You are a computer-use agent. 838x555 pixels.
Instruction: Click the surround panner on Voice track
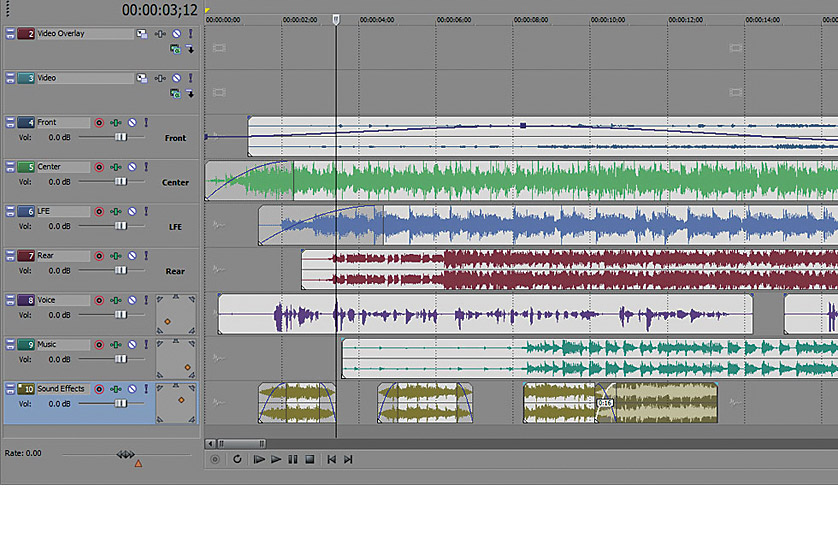pyautogui.click(x=176, y=315)
